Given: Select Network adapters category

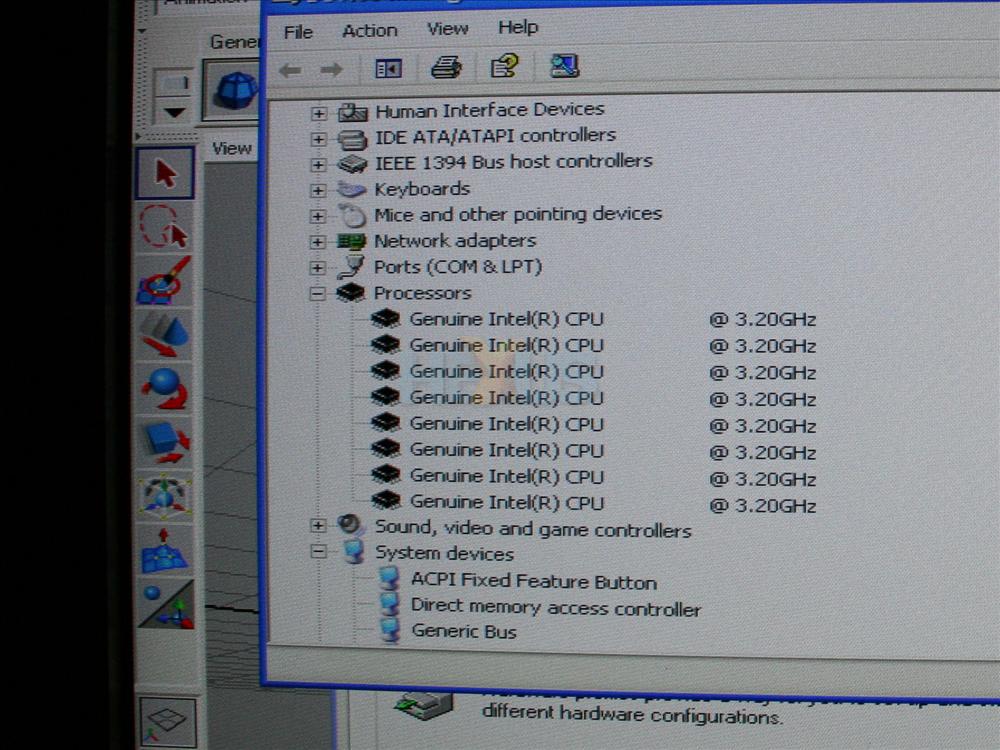Looking at the screenshot, I should pyautogui.click(x=455, y=241).
